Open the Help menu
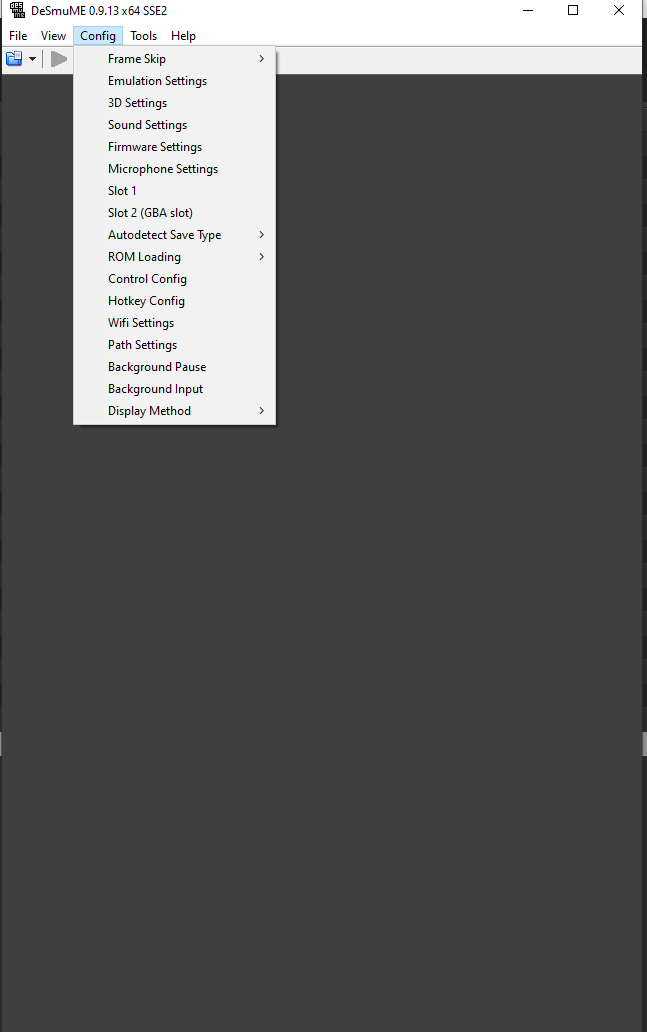Screen dimensions: 647x1032 (183, 36)
